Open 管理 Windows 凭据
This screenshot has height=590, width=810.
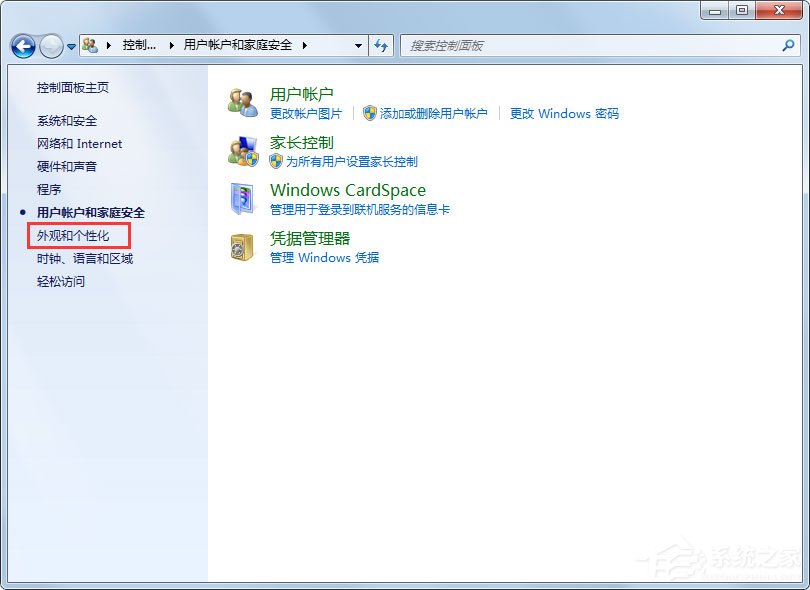tap(325, 257)
